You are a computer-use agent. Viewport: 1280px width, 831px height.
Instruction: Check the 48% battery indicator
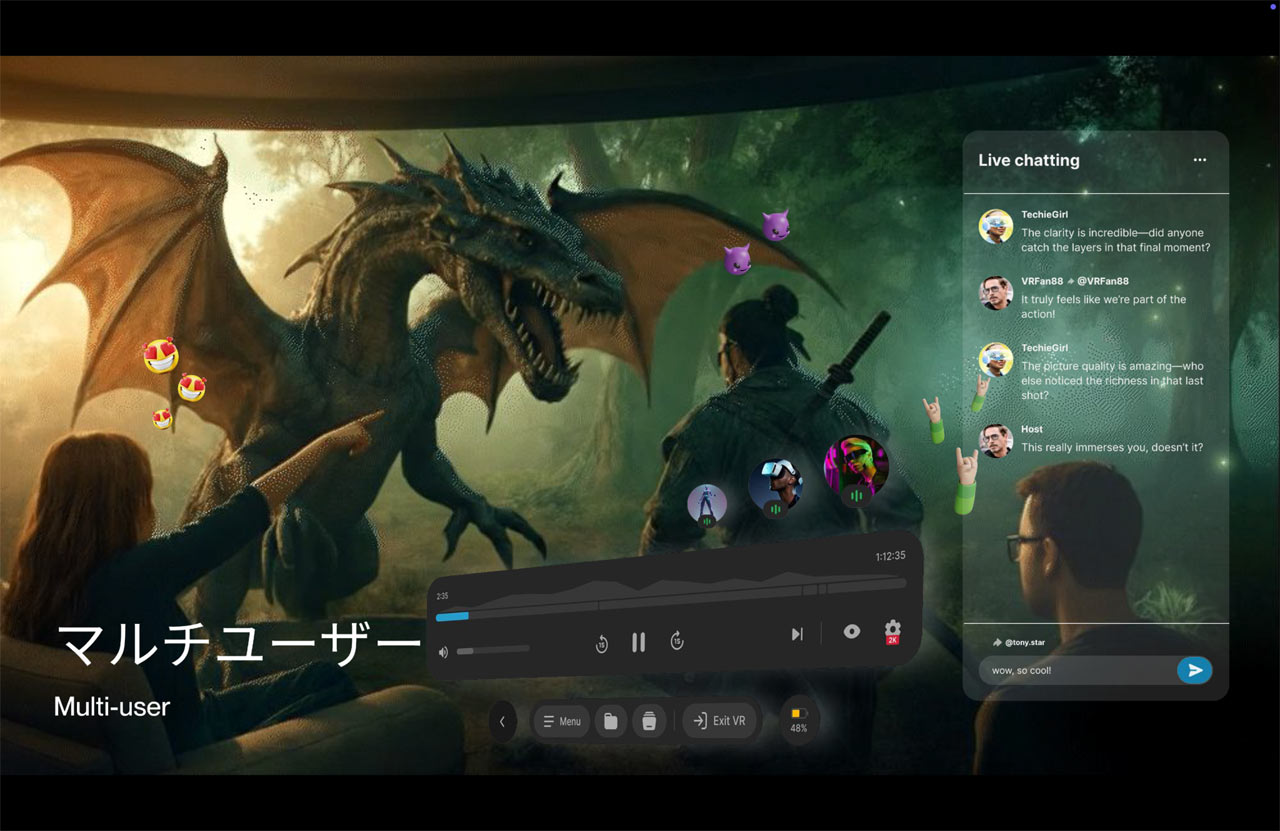tap(799, 720)
